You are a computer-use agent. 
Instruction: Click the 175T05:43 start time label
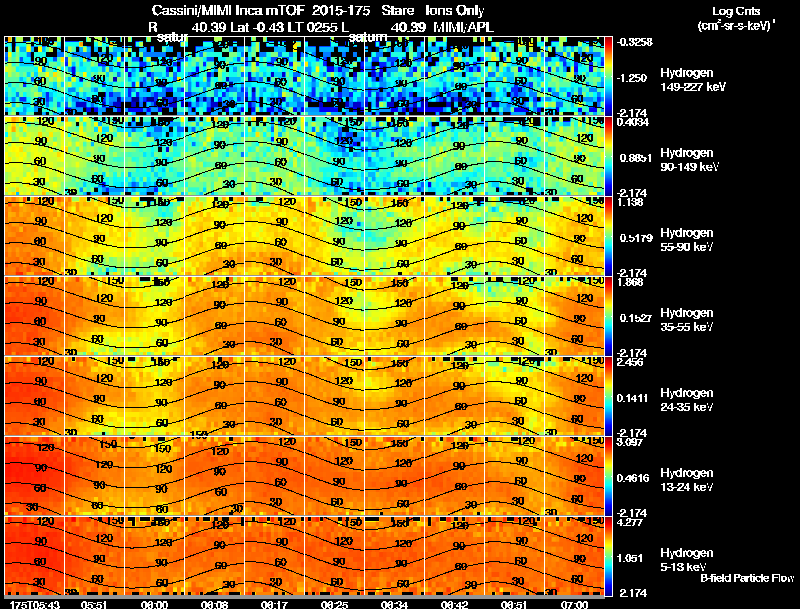pos(35,604)
